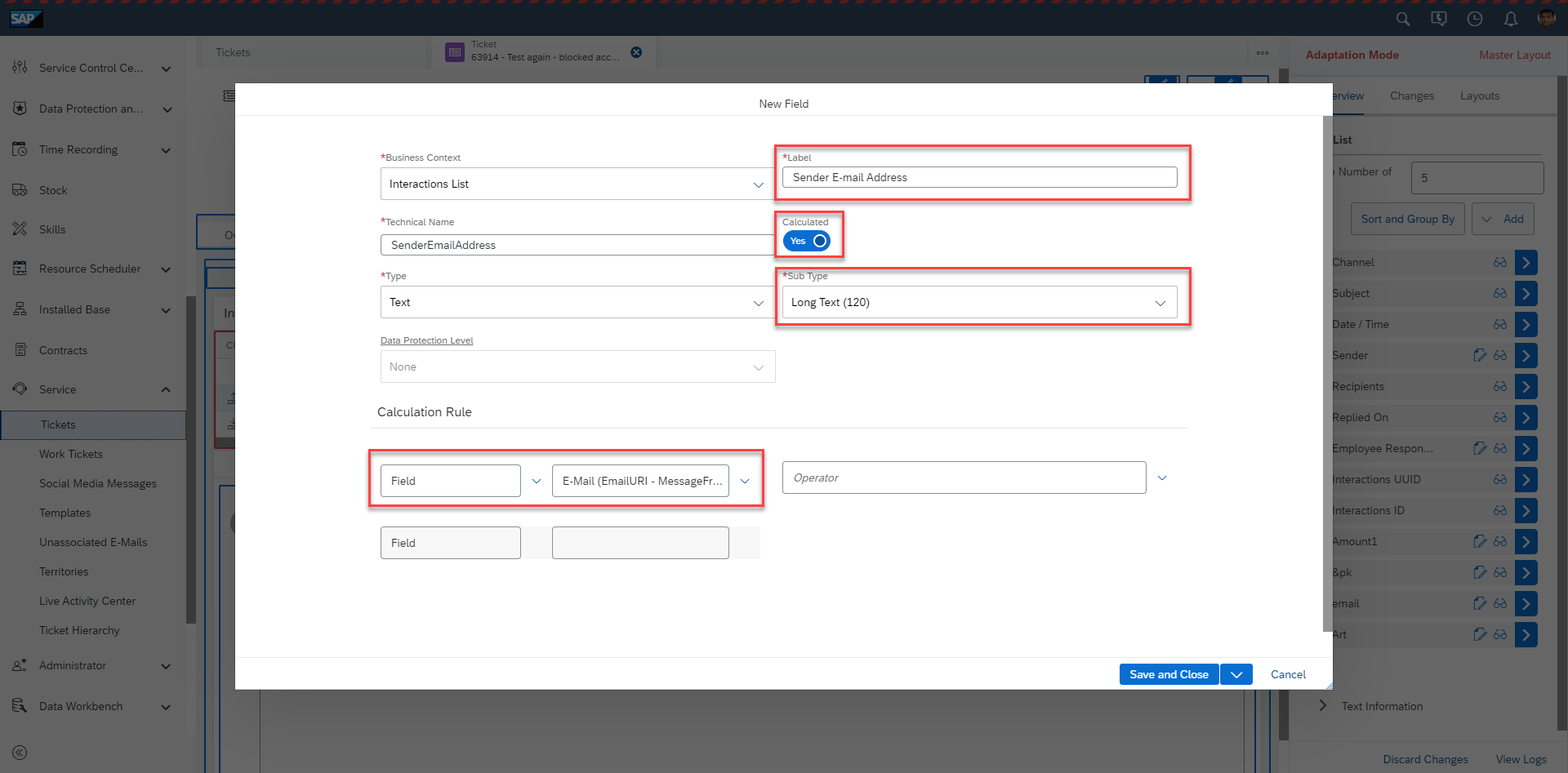Toggle the Calculated Yes switch

807,241
